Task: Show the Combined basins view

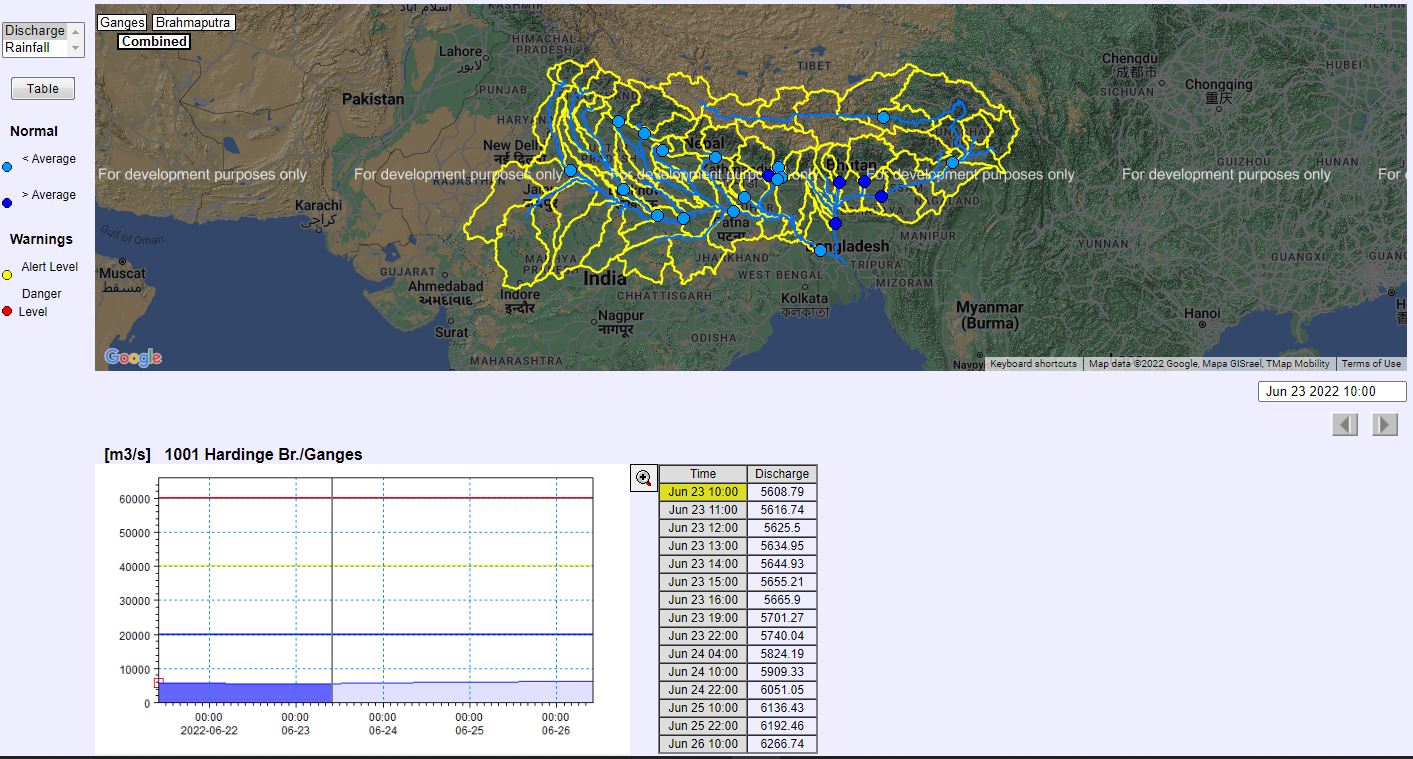Action: coord(154,42)
